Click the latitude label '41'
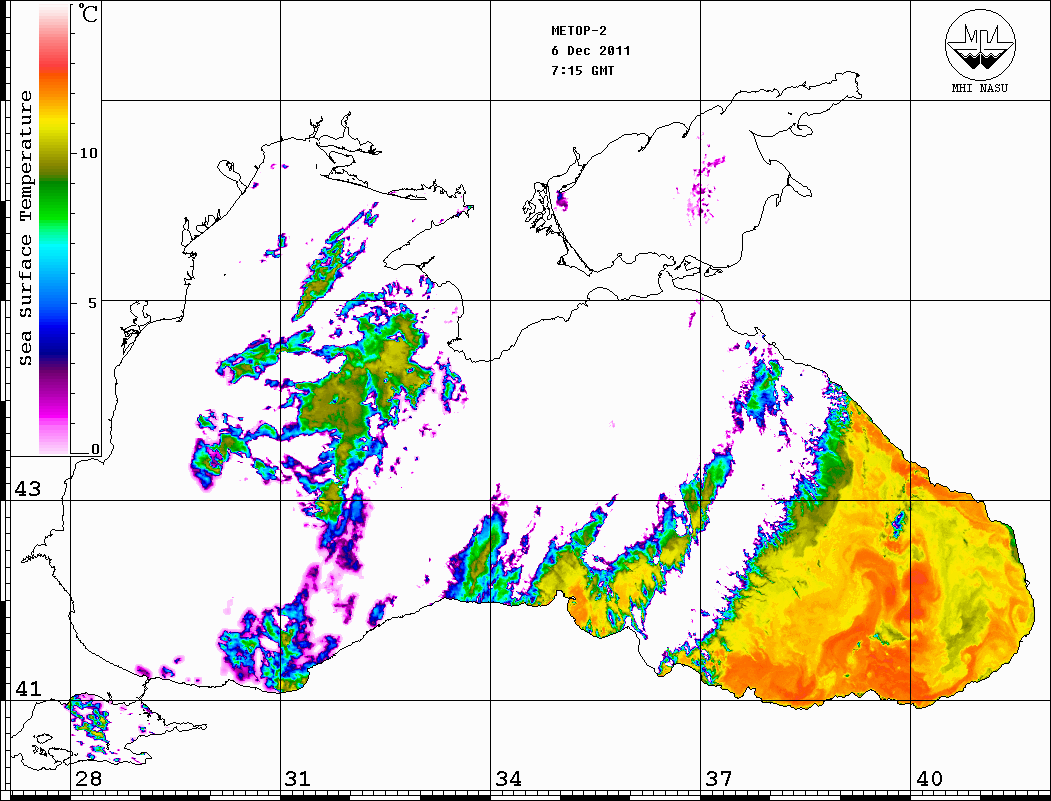 [28, 688]
